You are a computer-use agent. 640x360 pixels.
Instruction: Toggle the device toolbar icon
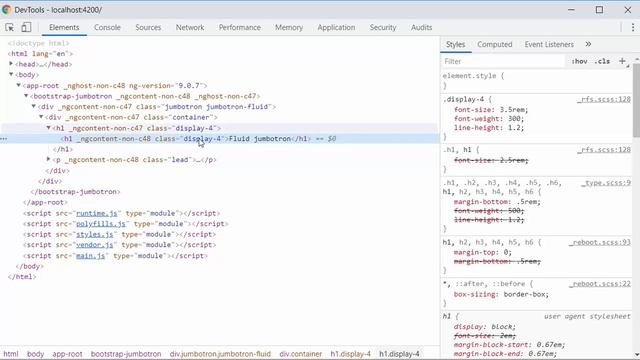[26, 27]
